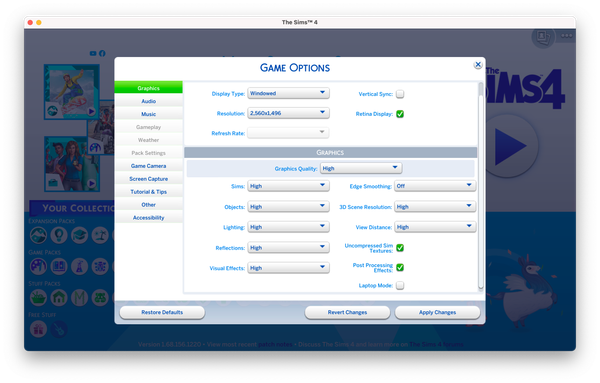Expand the Graphics Quality dropdown
Screen dimensions: 600x383
point(361,168)
